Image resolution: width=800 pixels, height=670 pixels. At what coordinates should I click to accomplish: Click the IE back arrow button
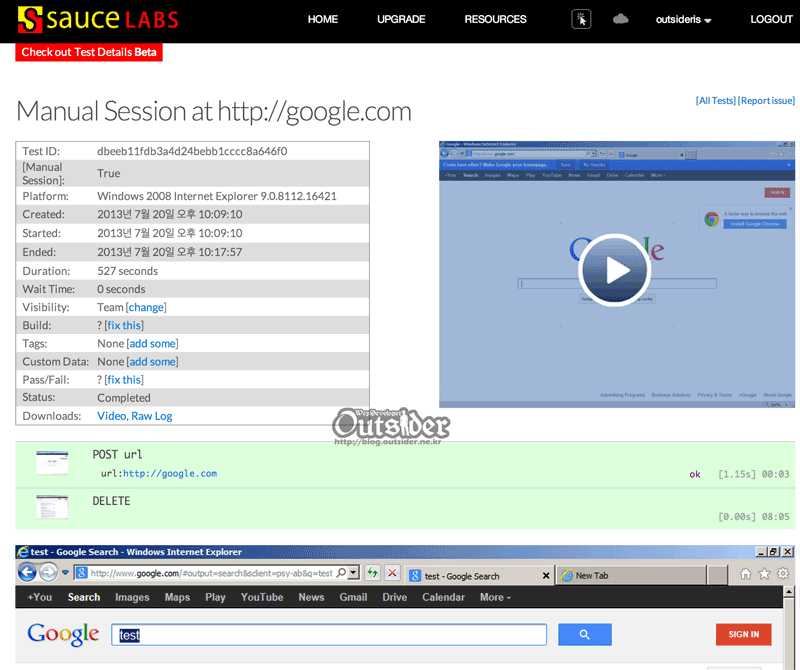[x=27, y=572]
